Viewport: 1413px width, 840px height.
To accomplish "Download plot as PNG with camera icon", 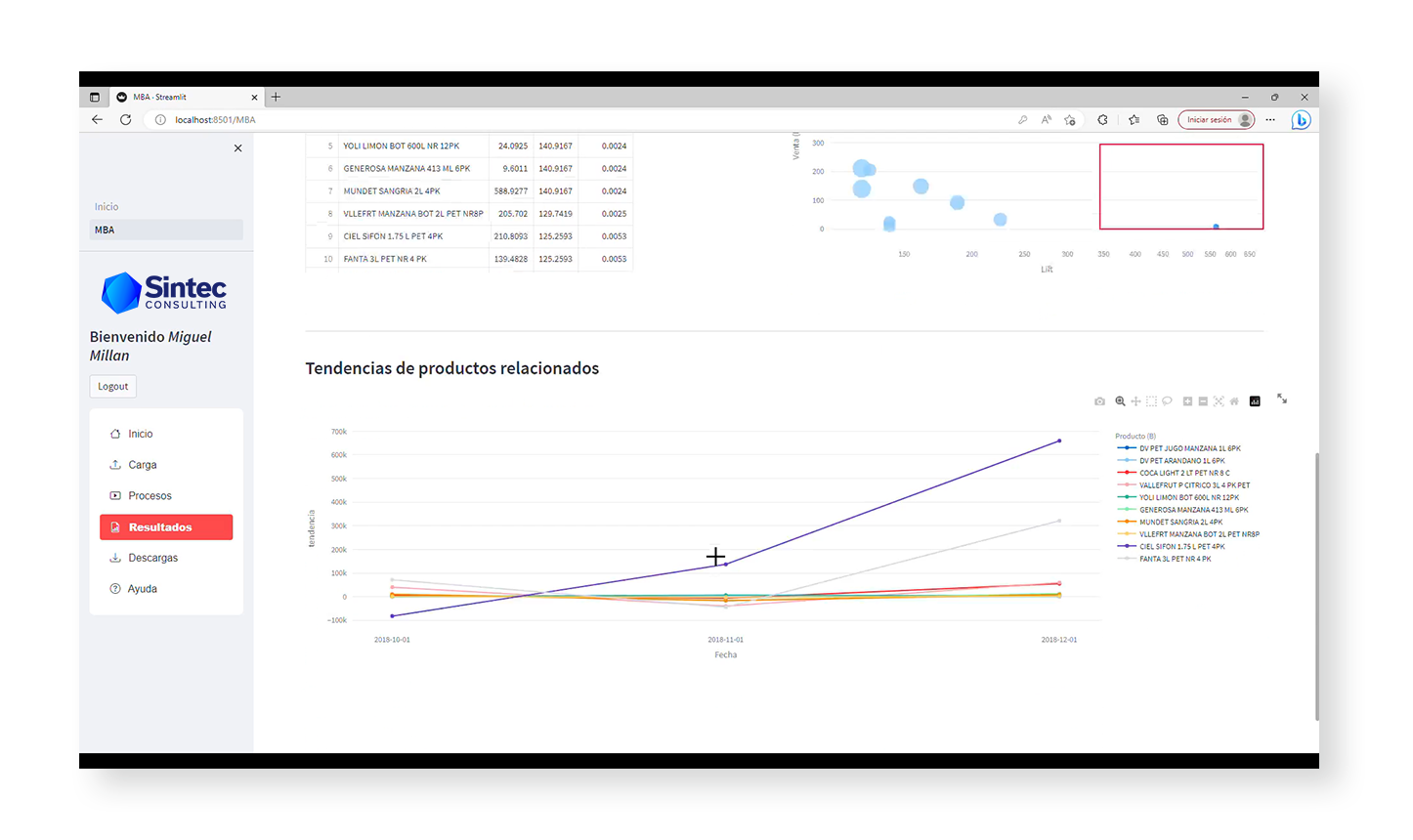I will [1099, 401].
